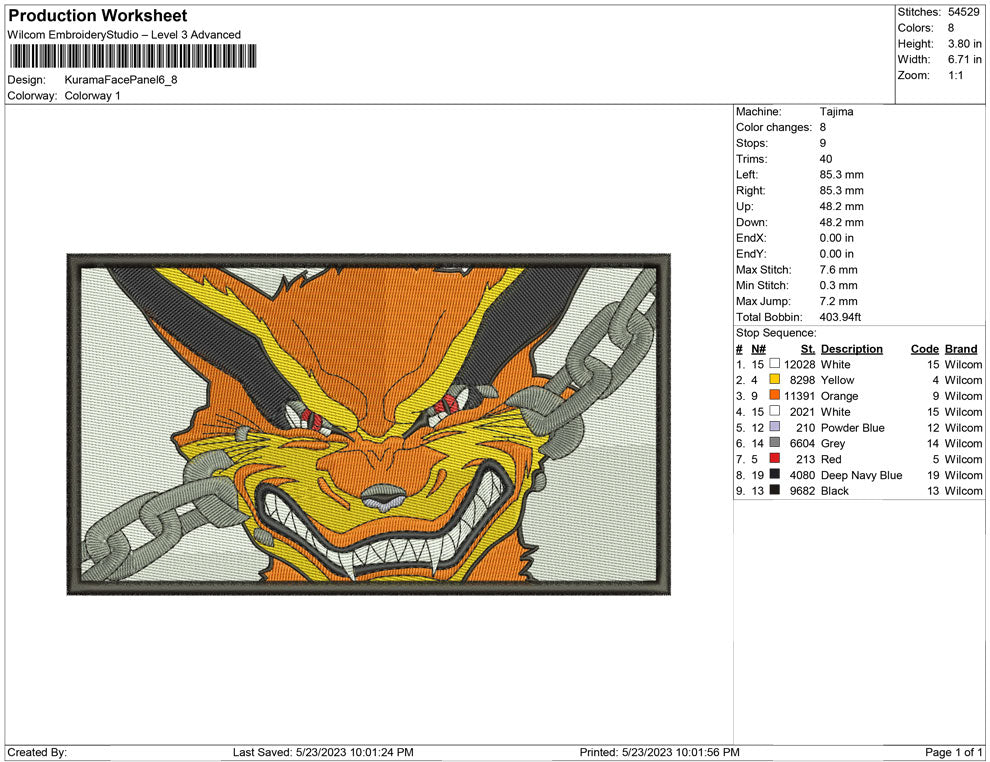The width and height of the screenshot is (990, 762).
Task: Click the design name KuramaFacePanel6_8
Action: coord(121,80)
